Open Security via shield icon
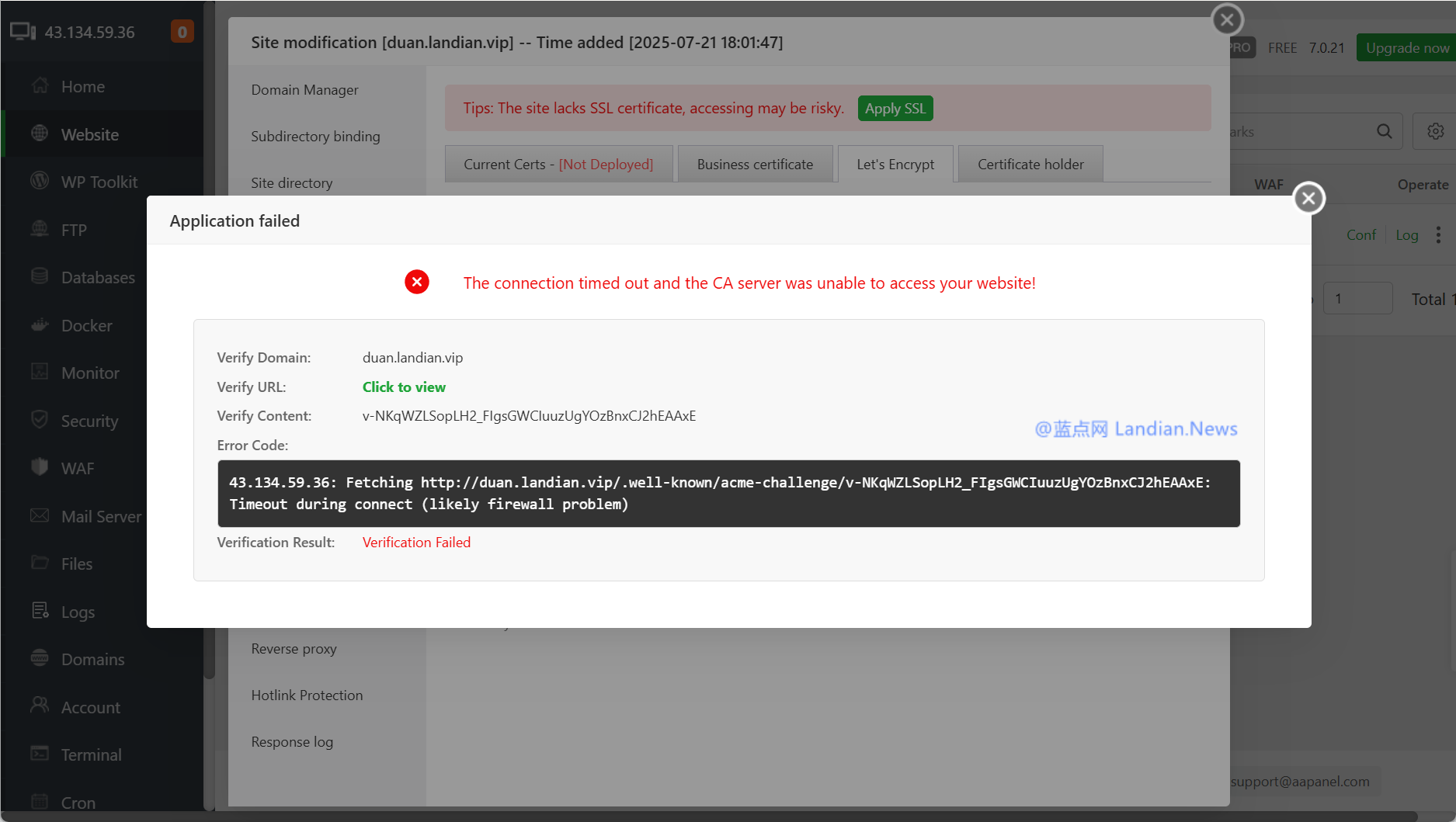 tap(40, 420)
